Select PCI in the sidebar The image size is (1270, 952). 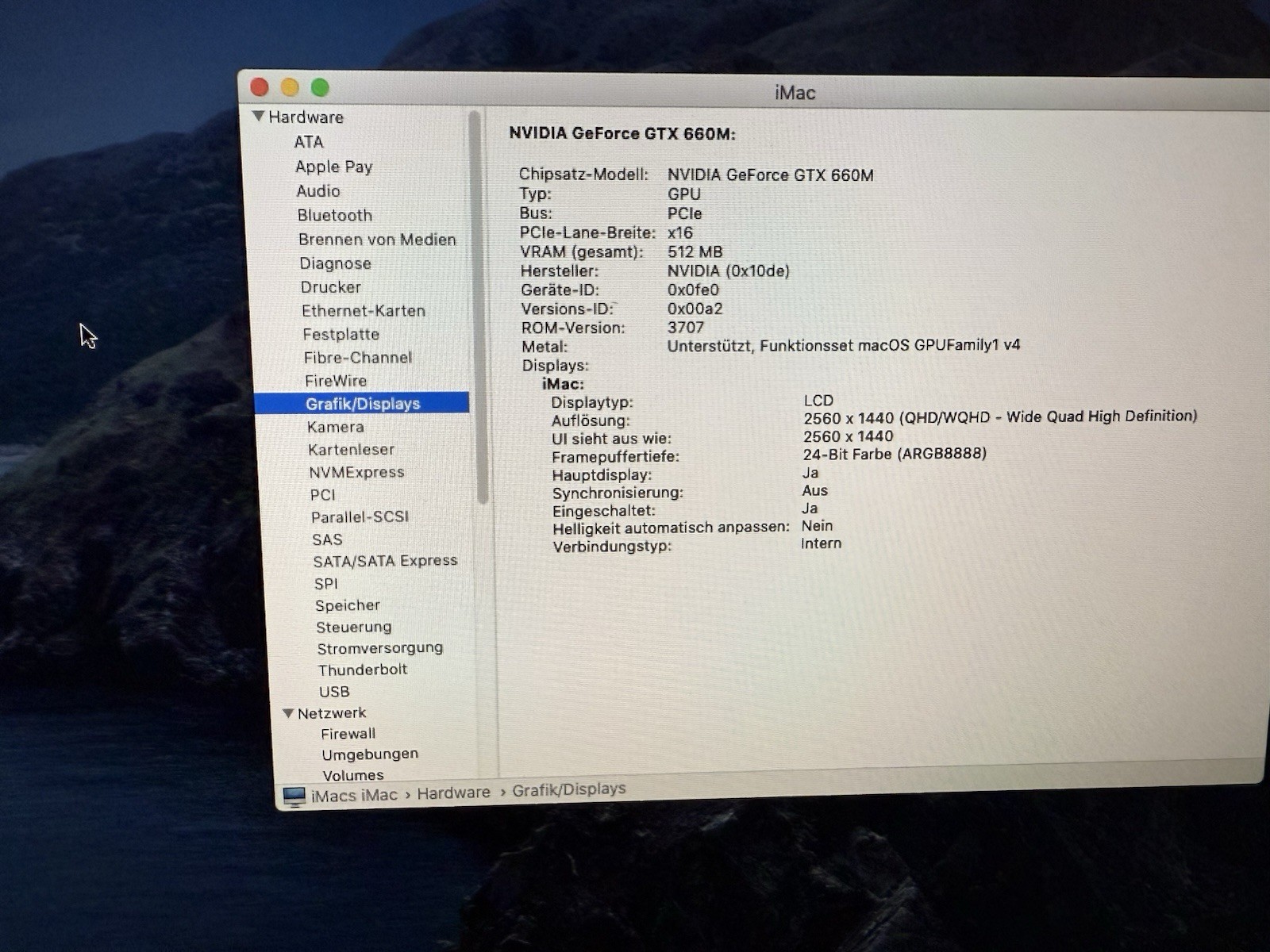click(322, 495)
